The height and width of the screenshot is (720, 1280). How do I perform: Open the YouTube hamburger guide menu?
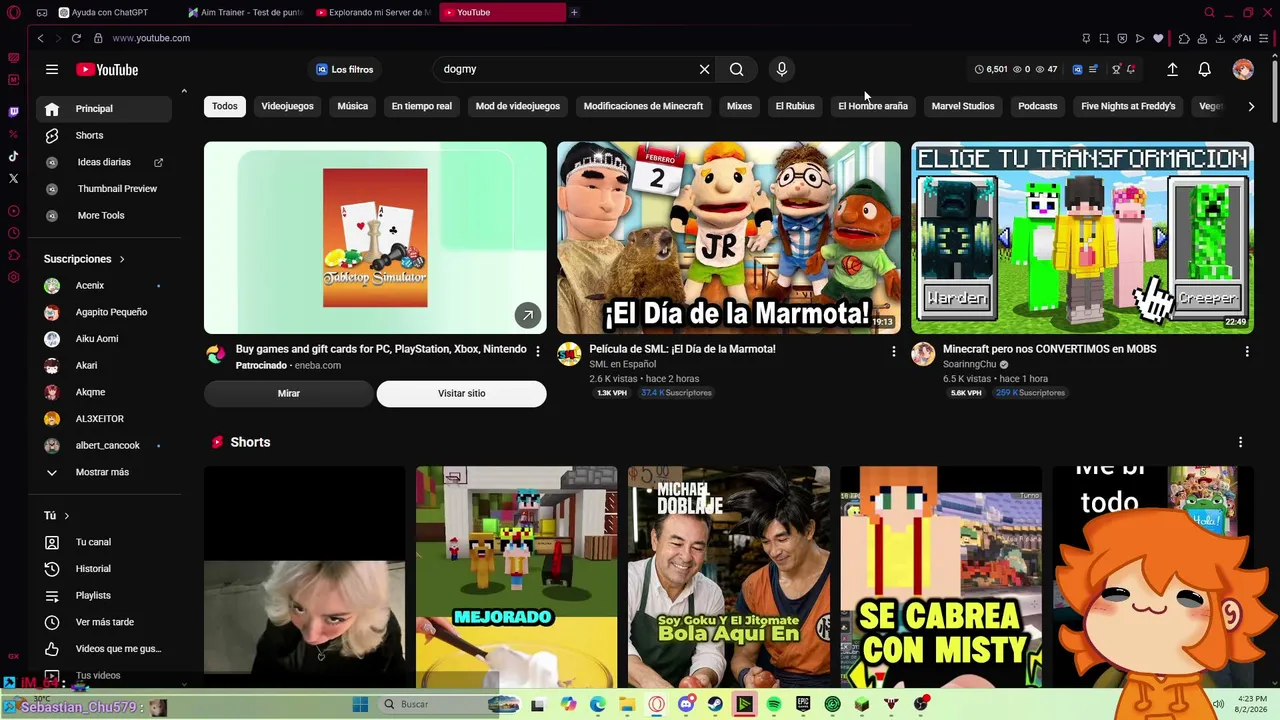click(52, 69)
